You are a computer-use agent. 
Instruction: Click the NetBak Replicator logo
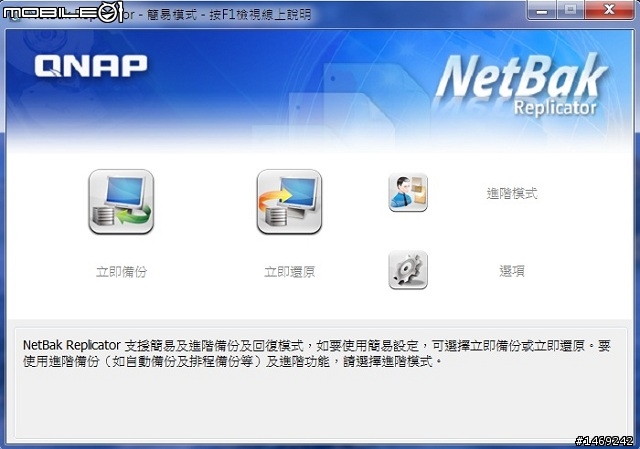point(520,84)
